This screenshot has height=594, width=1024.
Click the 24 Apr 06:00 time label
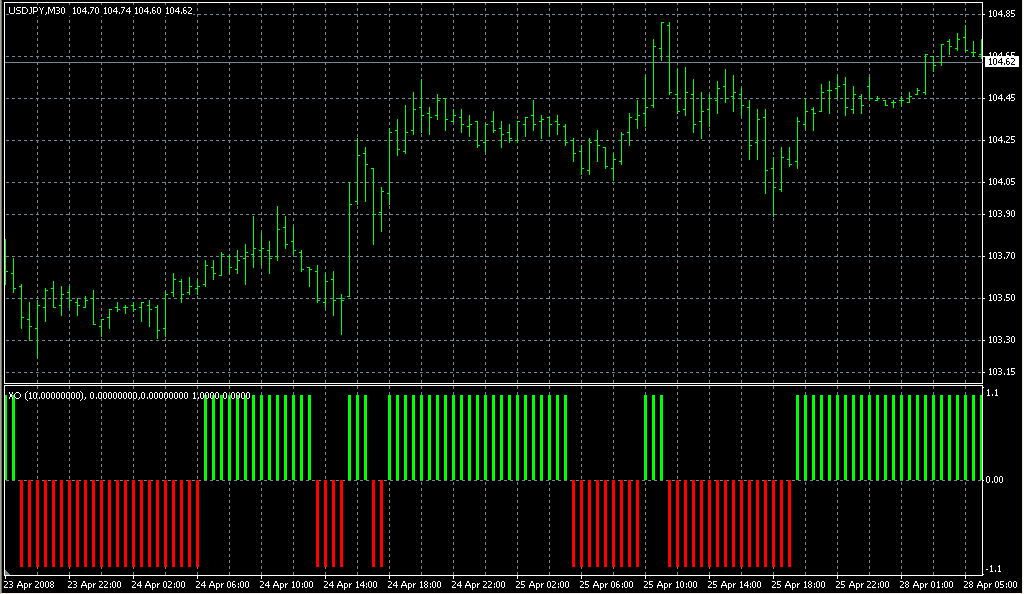point(223,585)
